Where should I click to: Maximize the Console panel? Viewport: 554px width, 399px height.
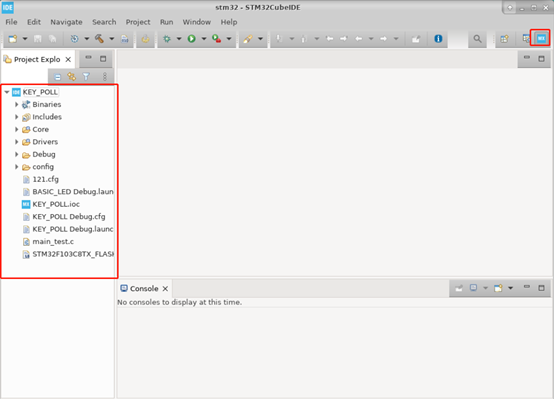tap(541, 288)
